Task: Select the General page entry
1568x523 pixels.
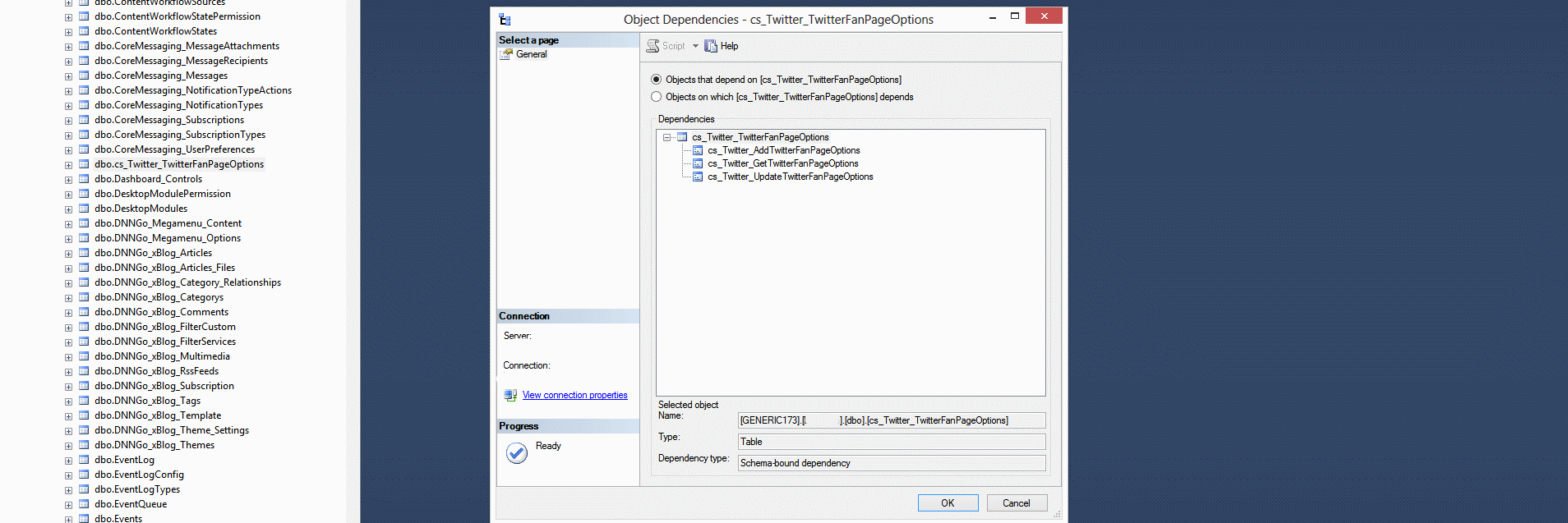Action: (531, 54)
